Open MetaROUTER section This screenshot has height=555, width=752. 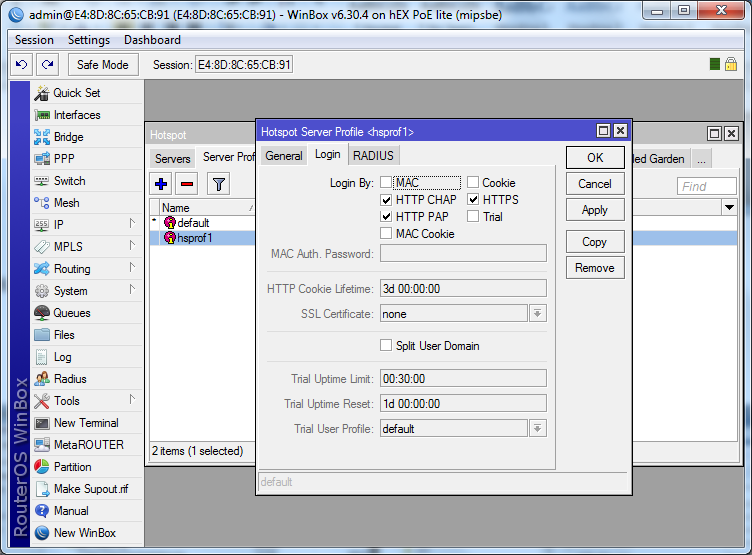pyautogui.click(x=87, y=445)
